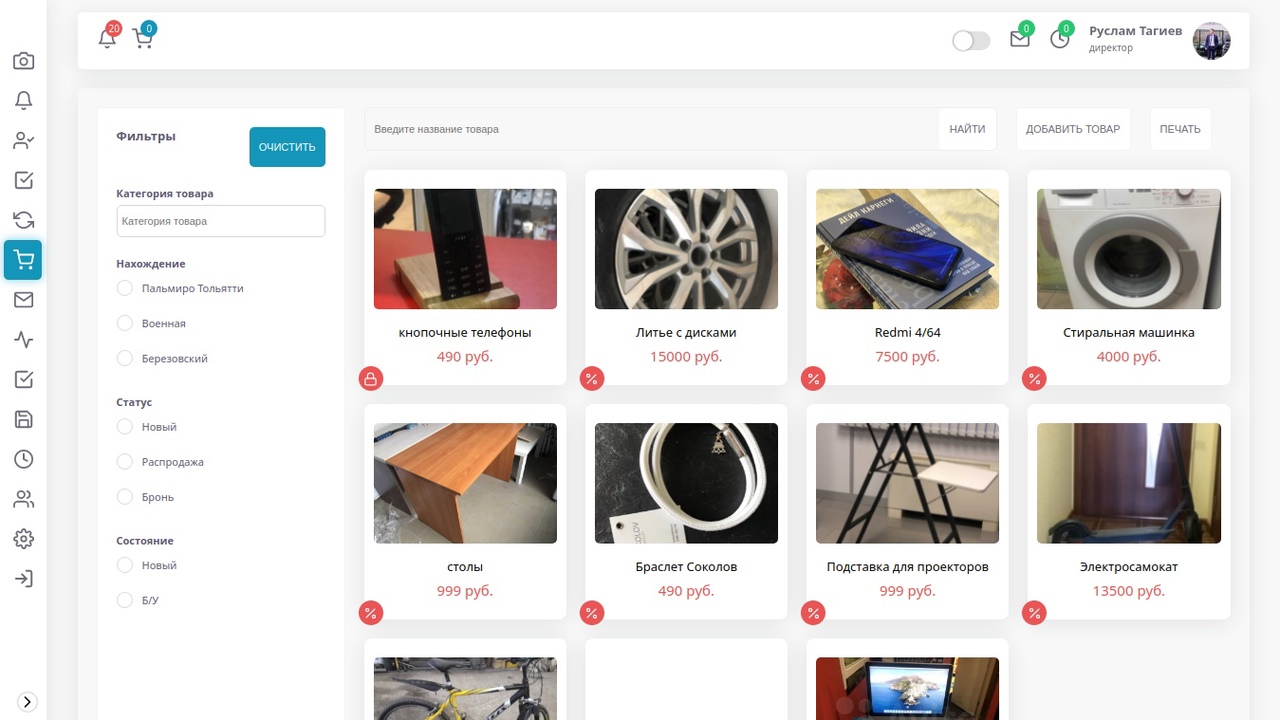
Task: Expand the sidebar with the arrow button
Action: [27, 702]
